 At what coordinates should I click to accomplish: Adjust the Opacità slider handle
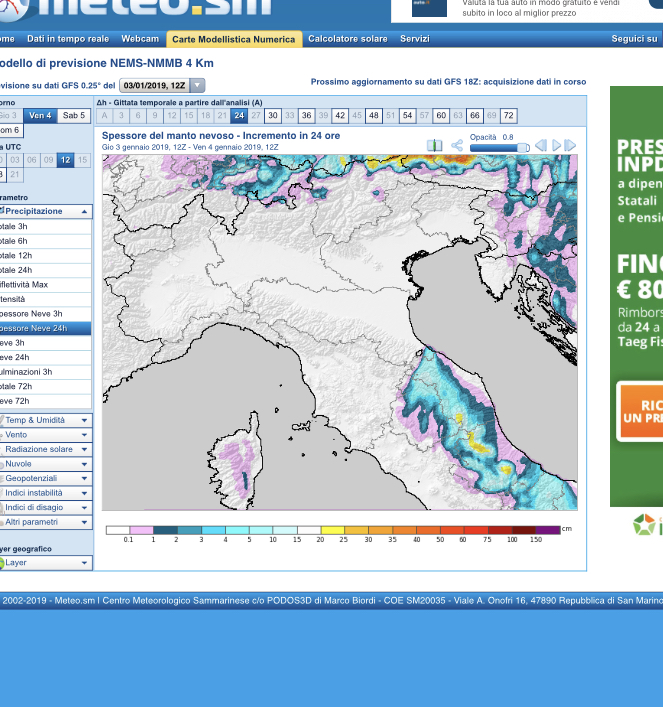coord(522,148)
